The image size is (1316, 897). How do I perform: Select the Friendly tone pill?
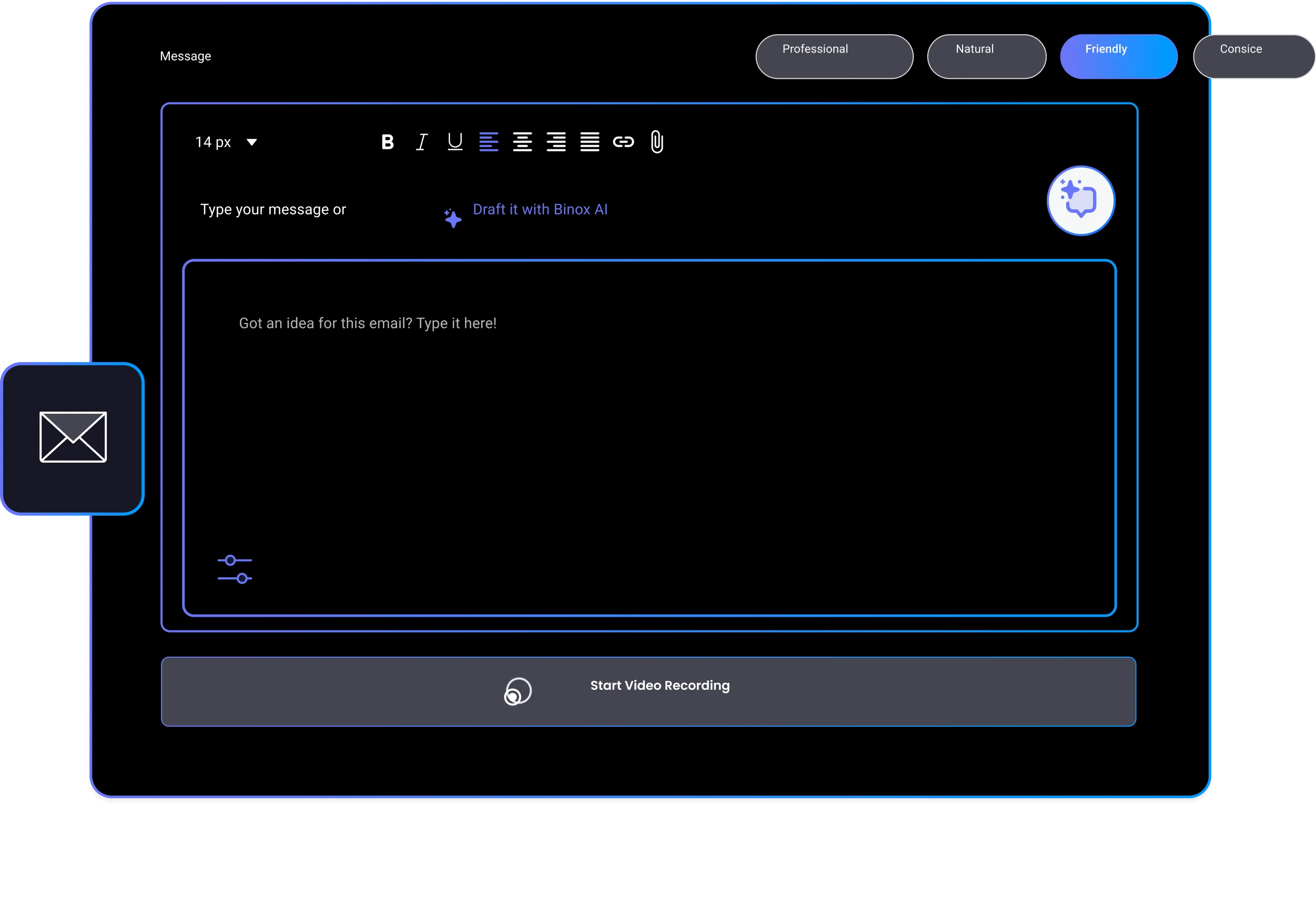(x=1118, y=57)
